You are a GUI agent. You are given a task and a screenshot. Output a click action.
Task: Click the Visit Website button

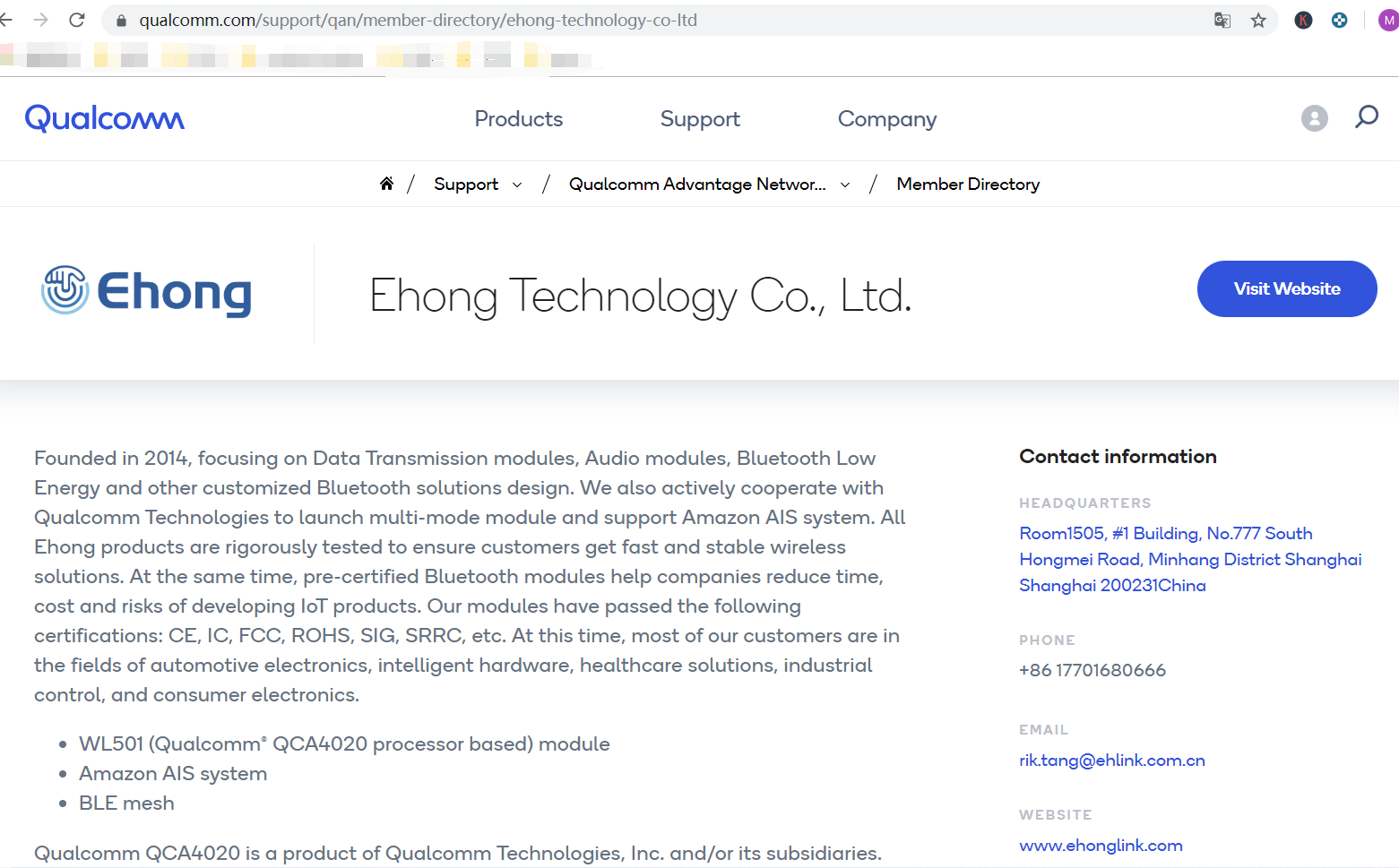1287,288
